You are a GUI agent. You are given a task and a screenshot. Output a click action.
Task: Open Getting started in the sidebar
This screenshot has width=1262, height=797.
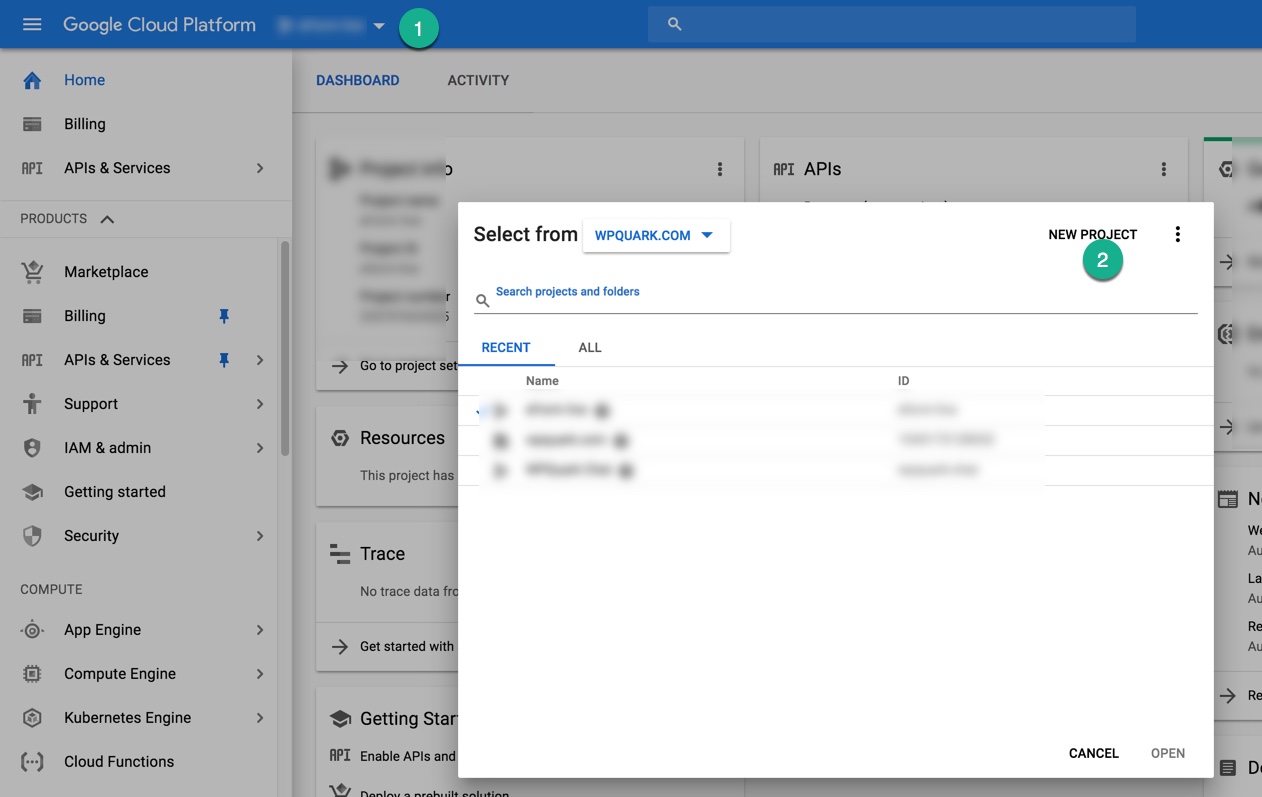coord(115,492)
